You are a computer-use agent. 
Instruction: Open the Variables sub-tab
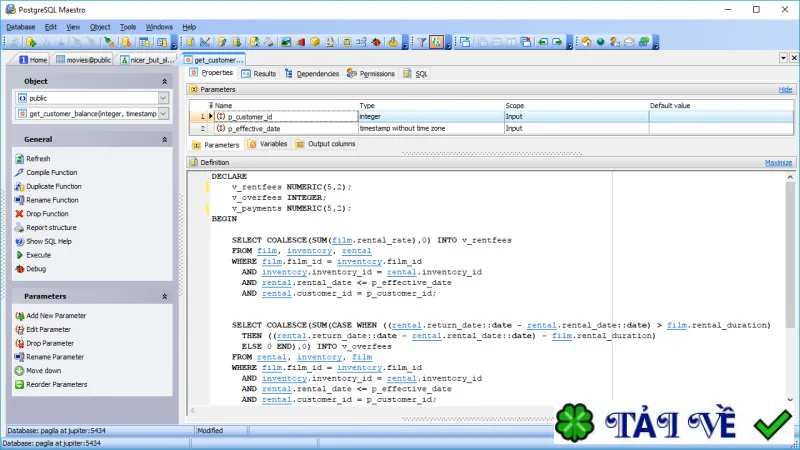pyautogui.click(x=268, y=144)
